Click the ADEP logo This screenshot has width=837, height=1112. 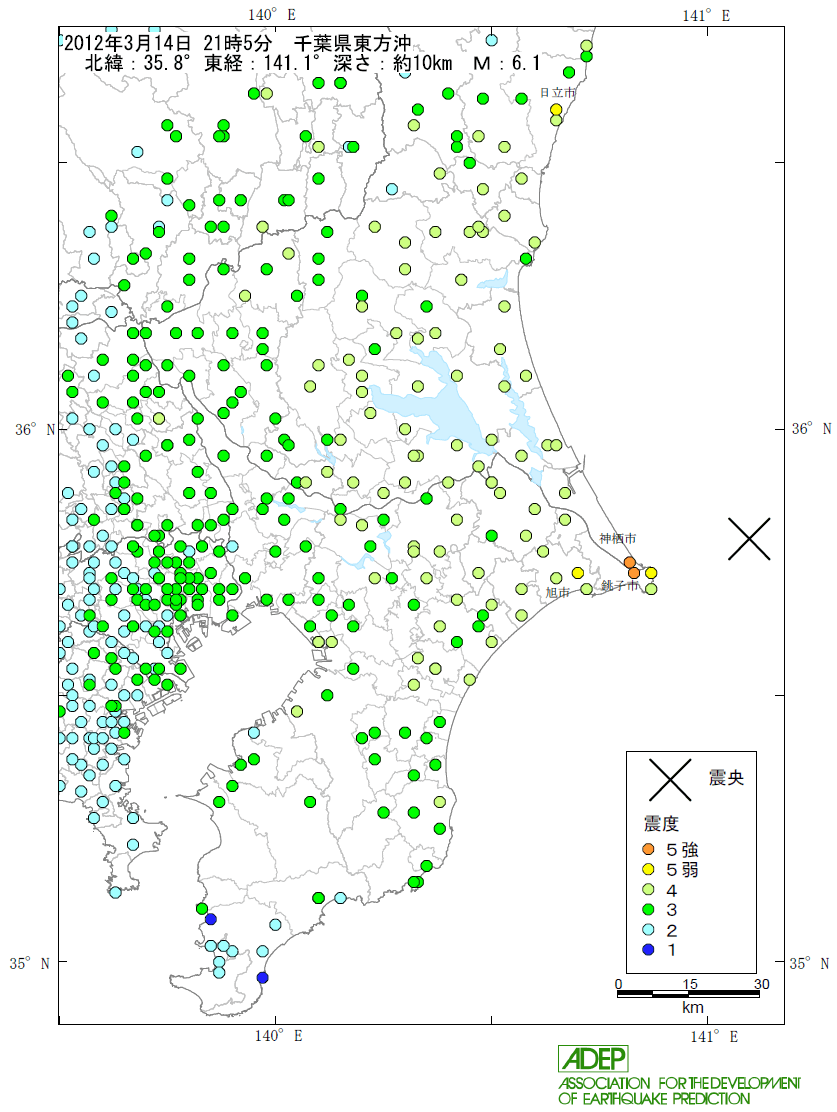[594, 1059]
